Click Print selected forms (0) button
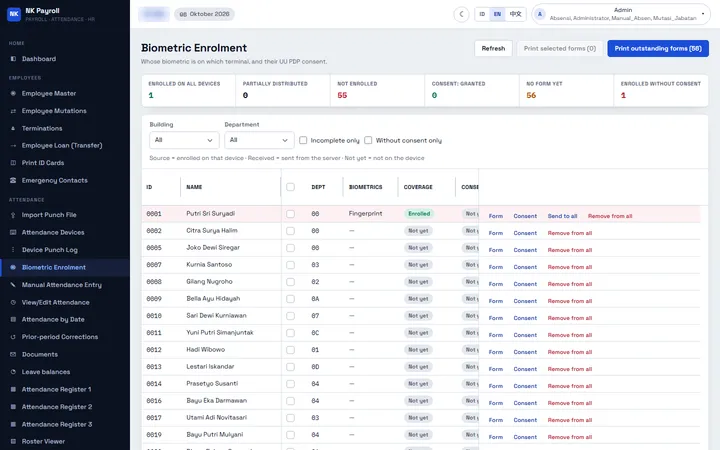 (x=560, y=48)
